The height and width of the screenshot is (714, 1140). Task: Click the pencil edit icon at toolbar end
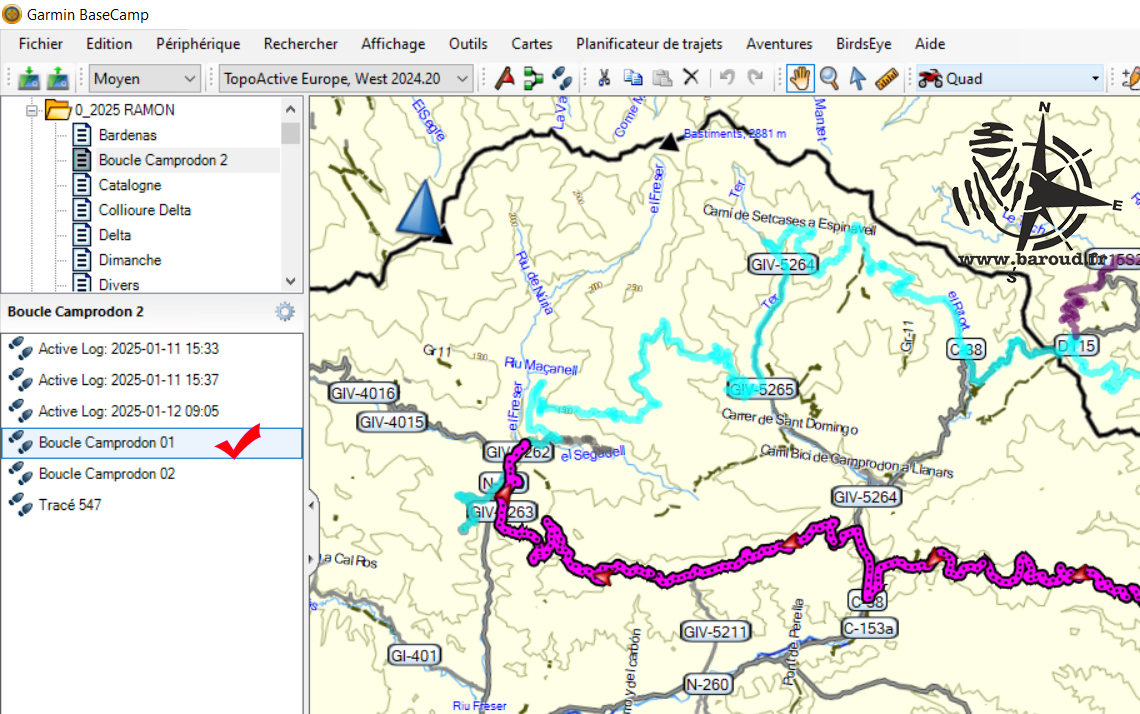pyautogui.click(x=1131, y=79)
